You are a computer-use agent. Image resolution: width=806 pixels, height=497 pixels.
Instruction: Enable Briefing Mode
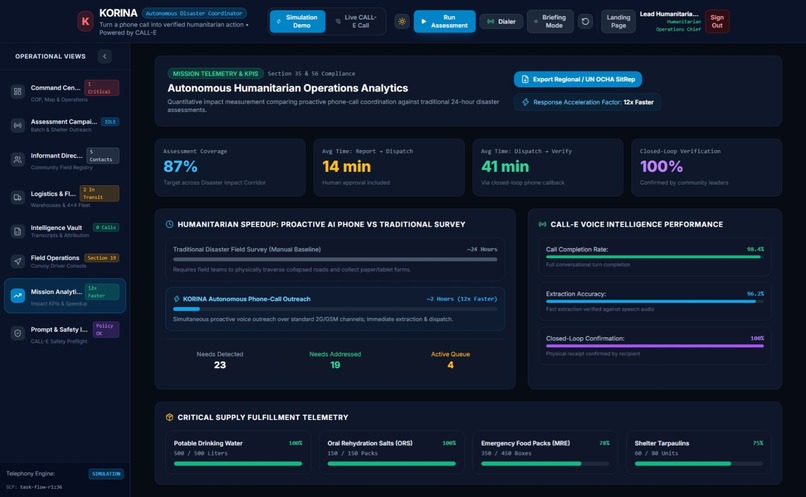tap(550, 21)
